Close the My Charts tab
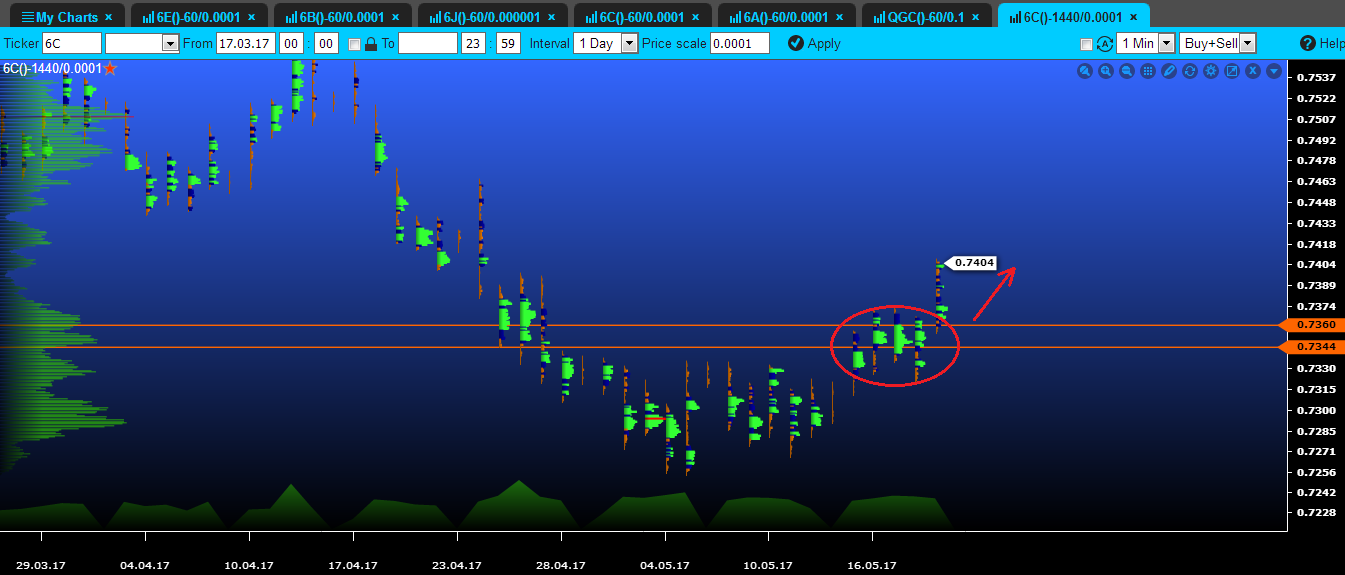The width and height of the screenshot is (1345, 575). pyautogui.click(x=108, y=17)
